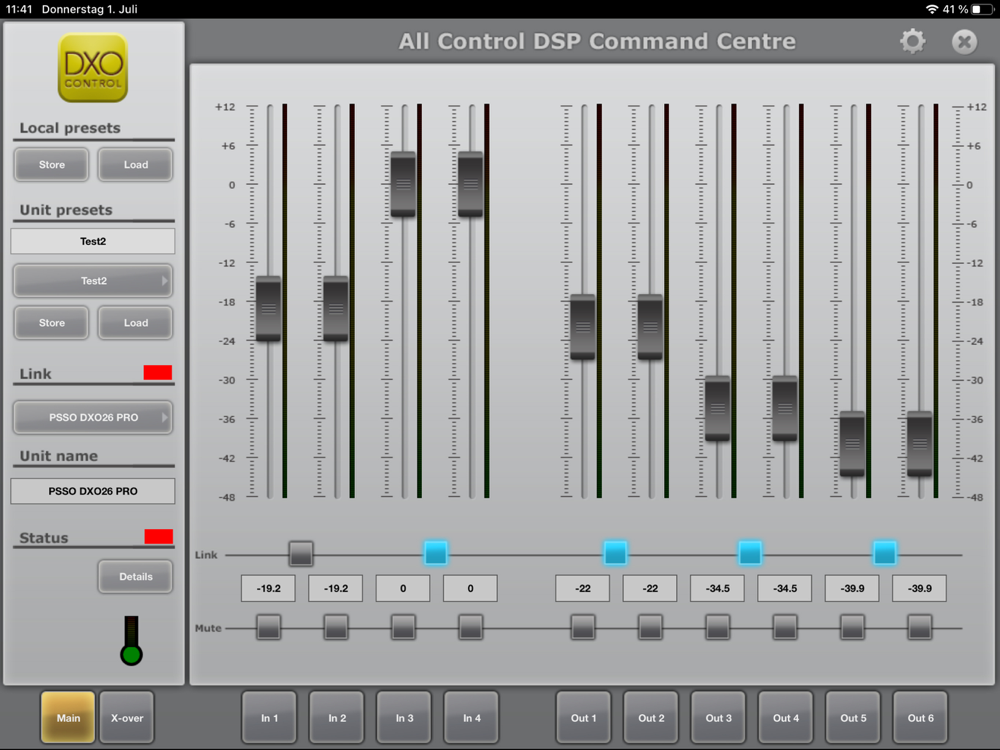The height and width of the screenshot is (750, 1000).
Task: Open the In 2 channel page
Action: (x=337, y=717)
